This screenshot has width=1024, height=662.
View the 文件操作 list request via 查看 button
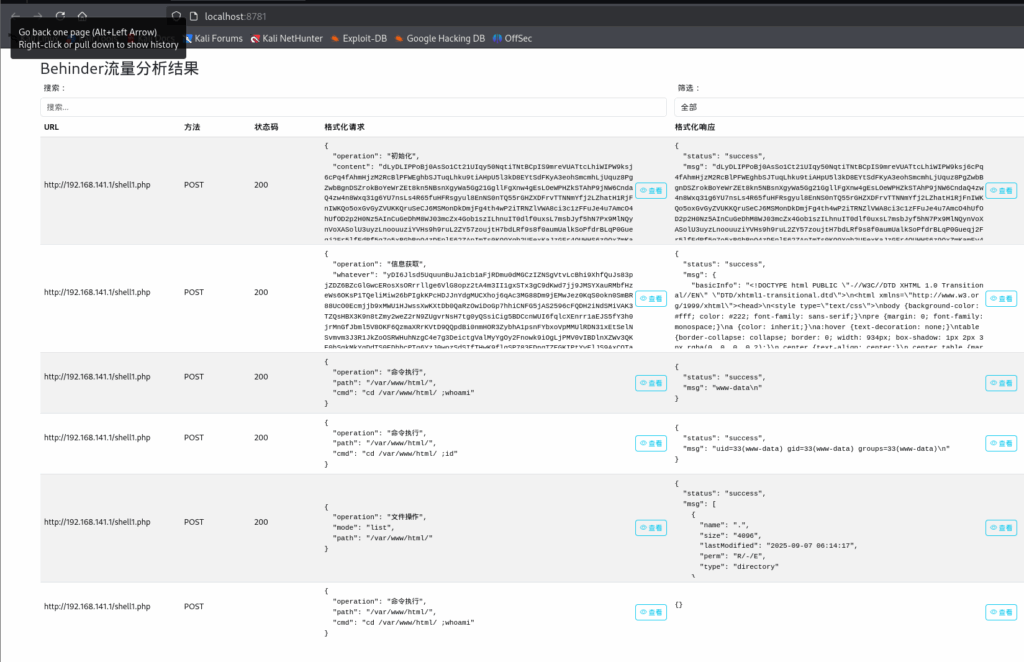click(x=651, y=528)
